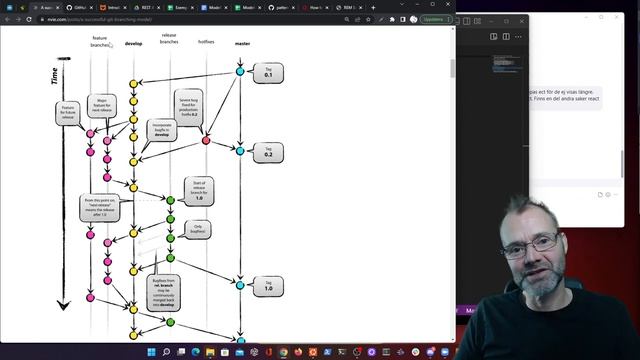This screenshot has width=640, height=360.
Task: Reload the page in Chrome
Action: tap(29, 19)
